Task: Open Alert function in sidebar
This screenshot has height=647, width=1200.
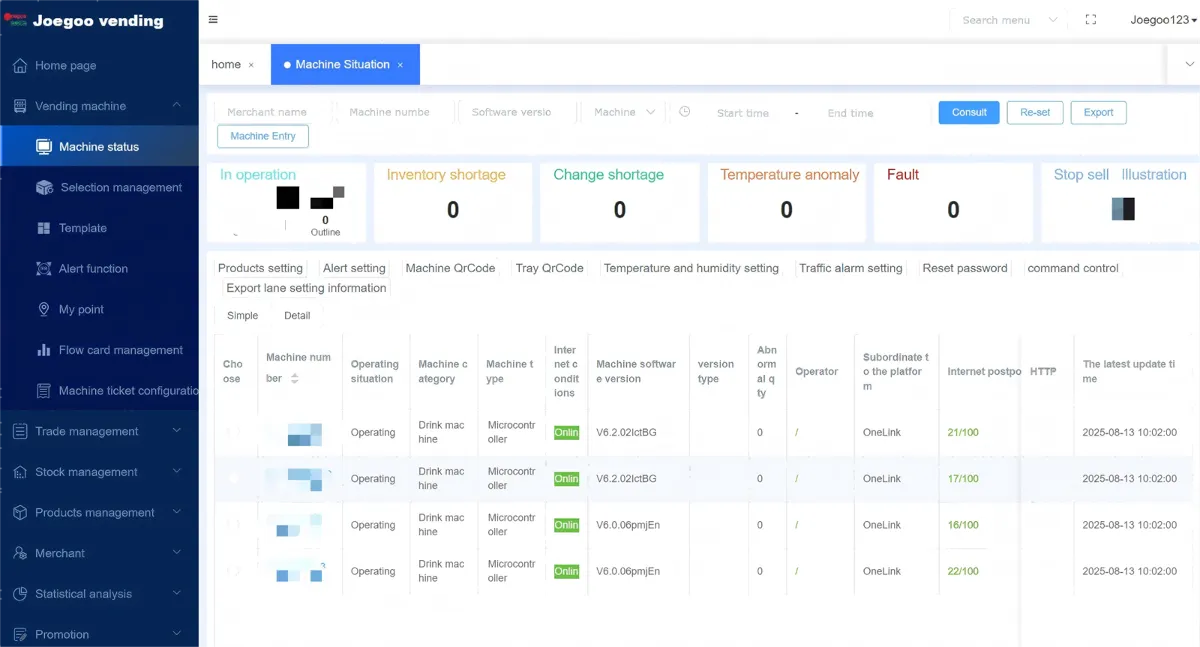Action: point(93,269)
